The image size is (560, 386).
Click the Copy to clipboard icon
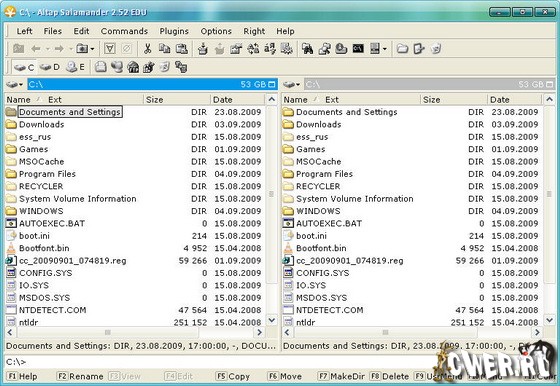[164, 48]
